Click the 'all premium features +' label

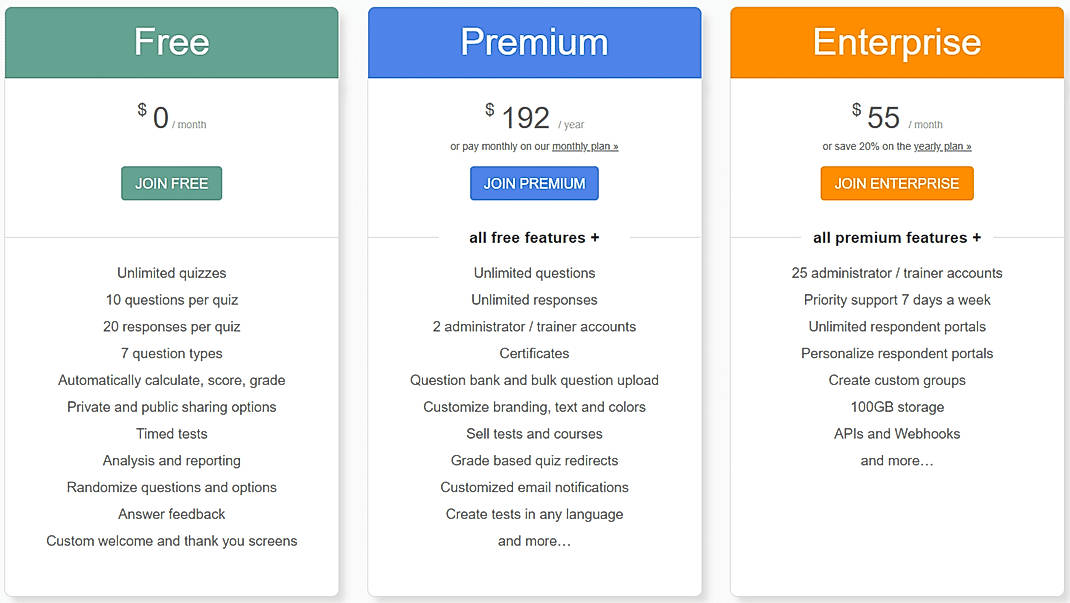(x=896, y=237)
